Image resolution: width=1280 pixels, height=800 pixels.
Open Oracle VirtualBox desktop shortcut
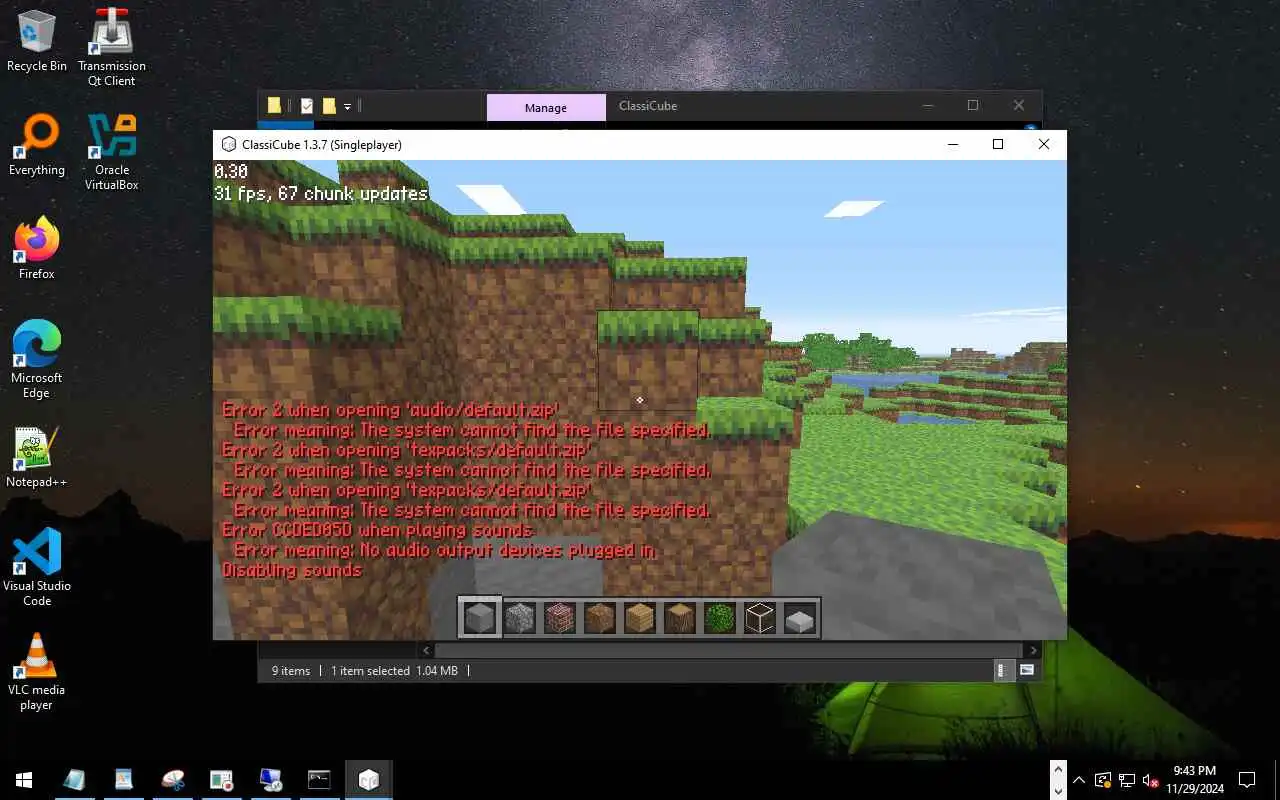point(112,151)
